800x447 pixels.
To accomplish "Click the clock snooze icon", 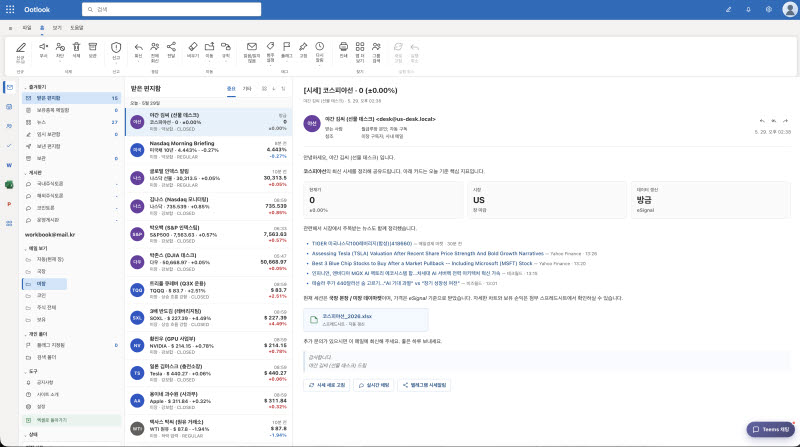I will [x=319, y=46].
